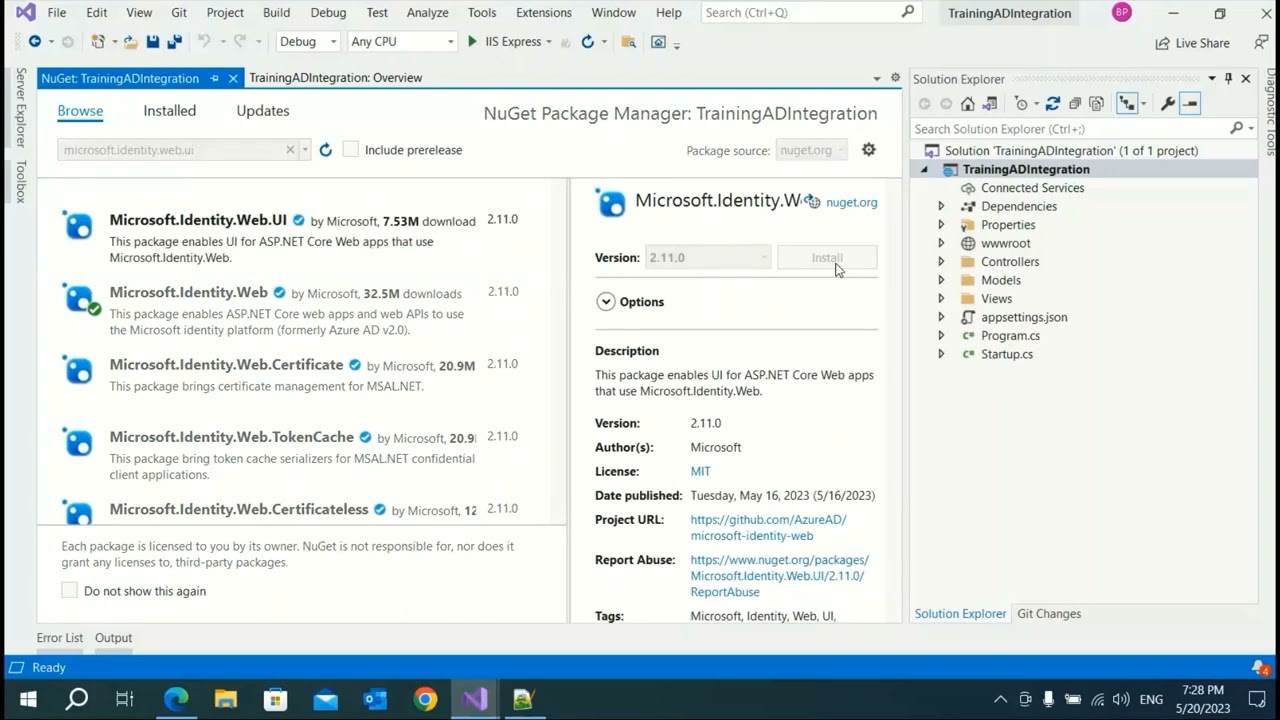Open Properties wrench icon in Solution Explorer
The image size is (1280, 720).
(1167, 104)
